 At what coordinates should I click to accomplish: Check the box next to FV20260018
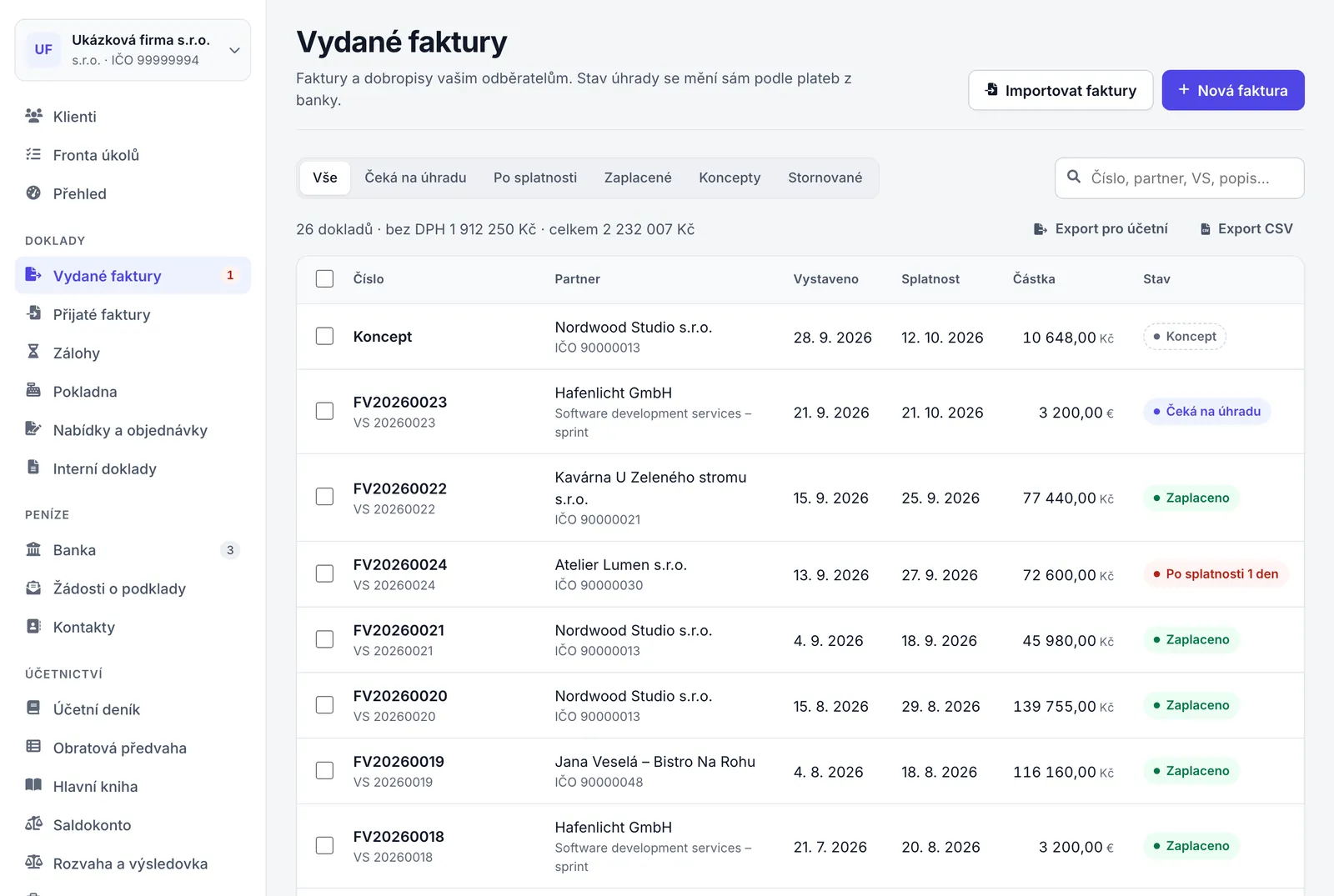pos(324,845)
